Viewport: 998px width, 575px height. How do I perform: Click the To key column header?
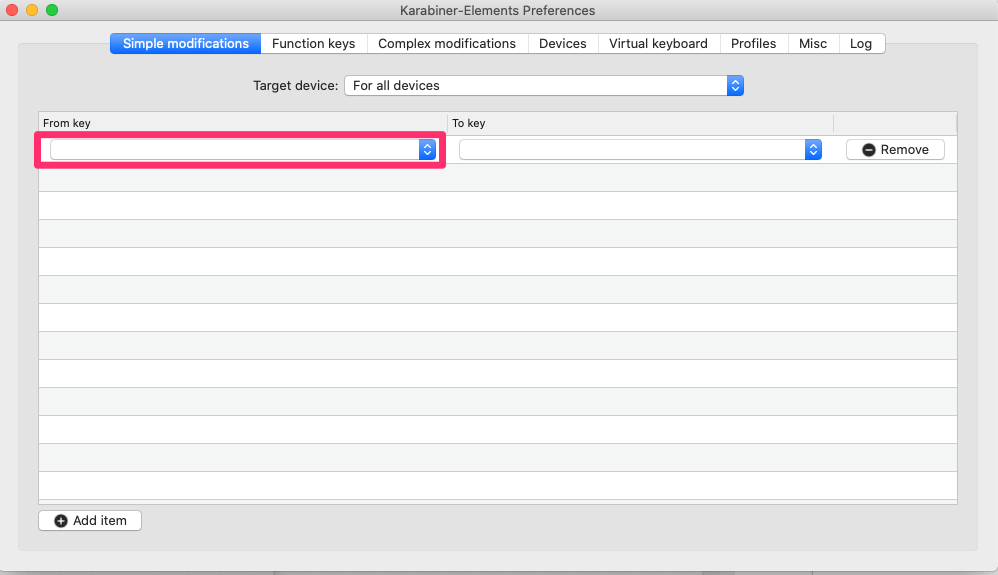click(640, 123)
